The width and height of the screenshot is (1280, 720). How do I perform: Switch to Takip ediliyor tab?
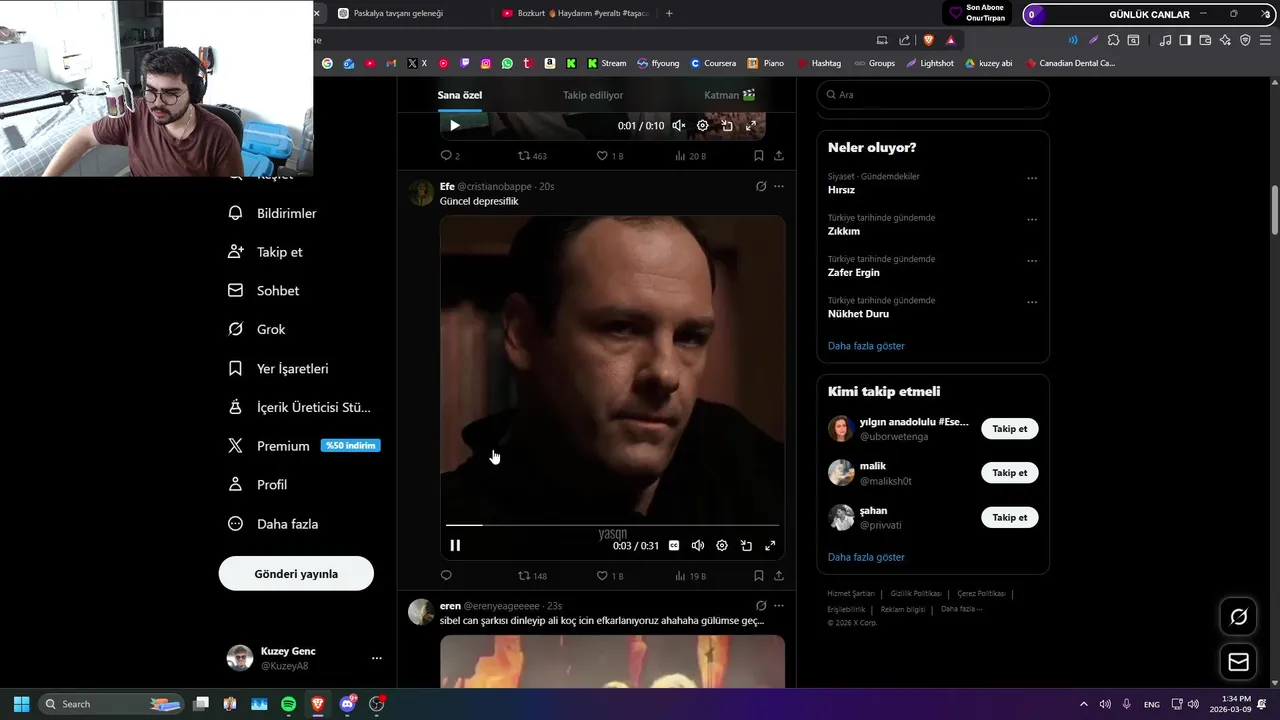tap(593, 95)
